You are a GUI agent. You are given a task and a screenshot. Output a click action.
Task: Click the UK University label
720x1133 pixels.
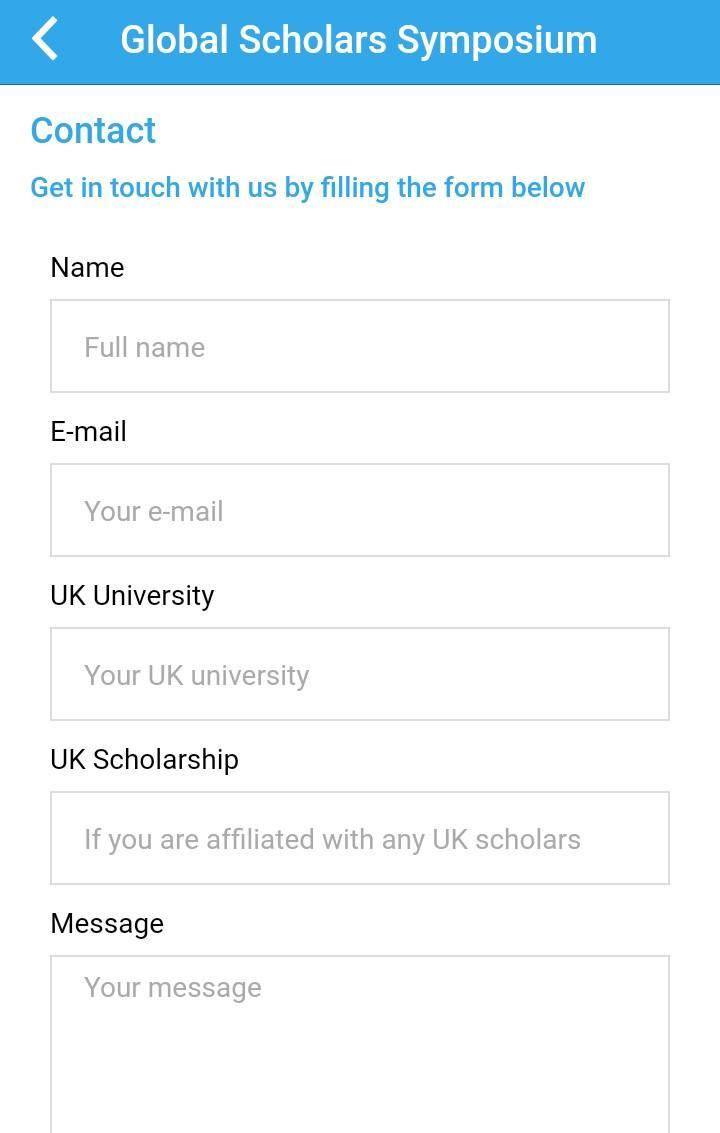[x=132, y=595]
